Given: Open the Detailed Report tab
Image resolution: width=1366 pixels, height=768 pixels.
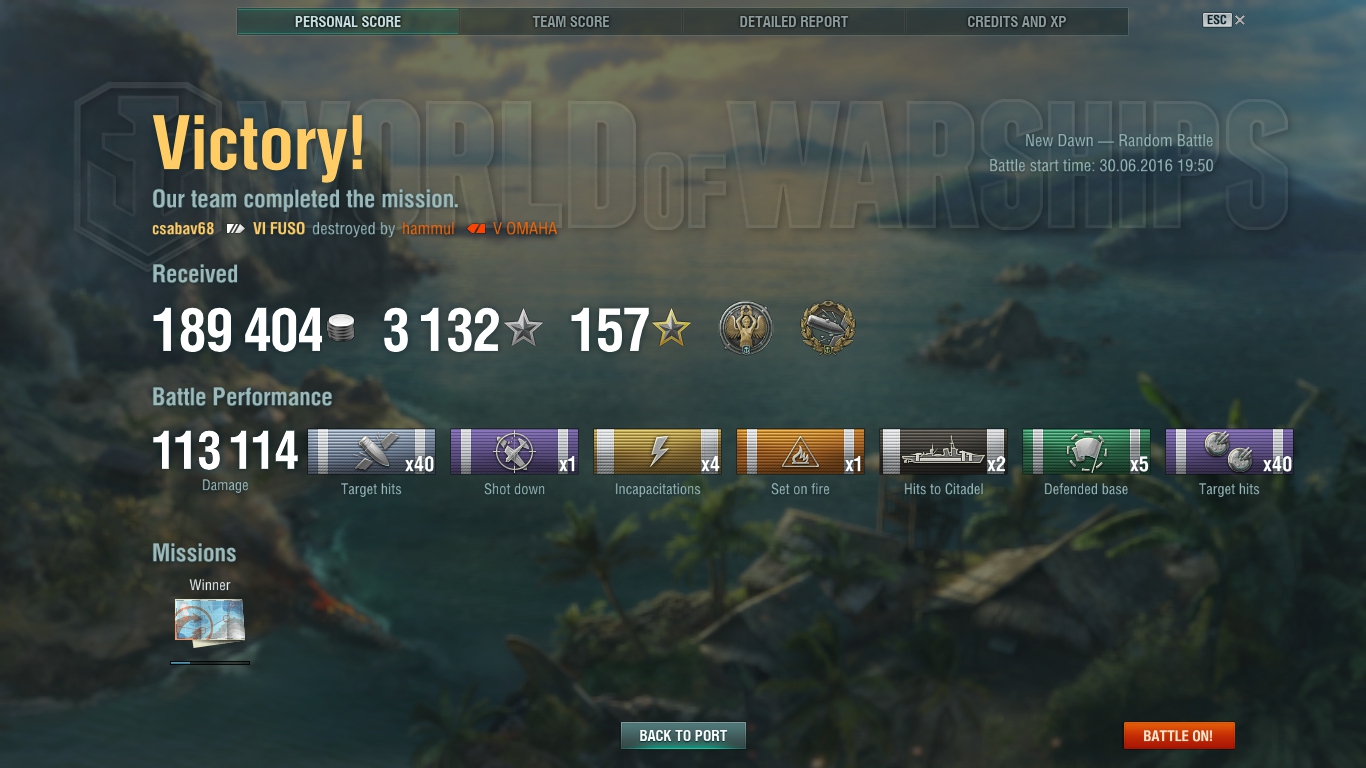Looking at the screenshot, I should point(794,21).
